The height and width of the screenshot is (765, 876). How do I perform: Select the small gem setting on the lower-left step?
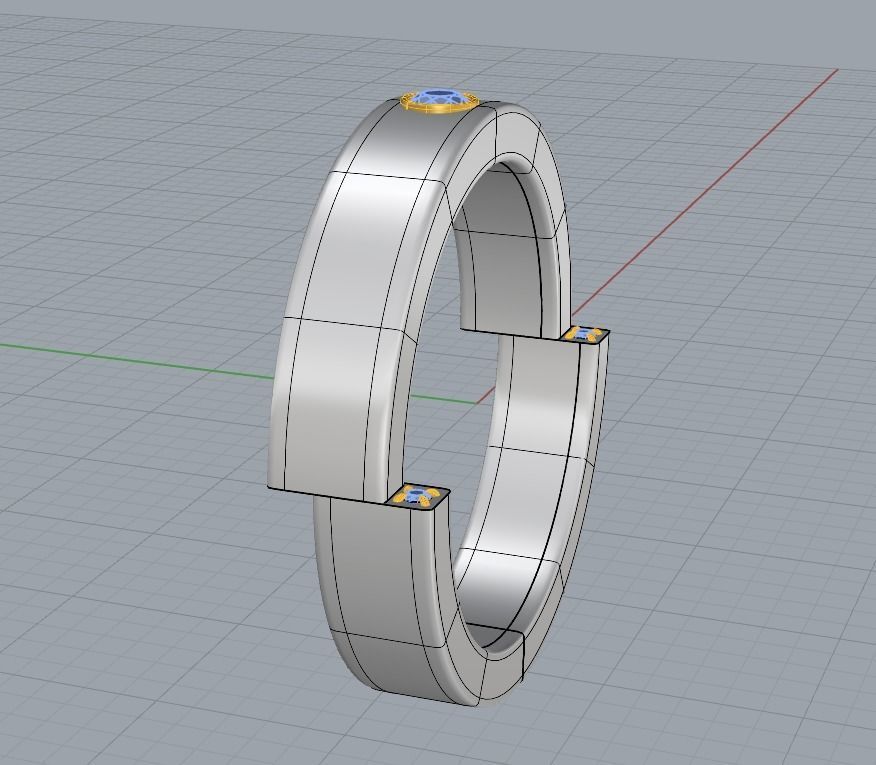pos(417,496)
